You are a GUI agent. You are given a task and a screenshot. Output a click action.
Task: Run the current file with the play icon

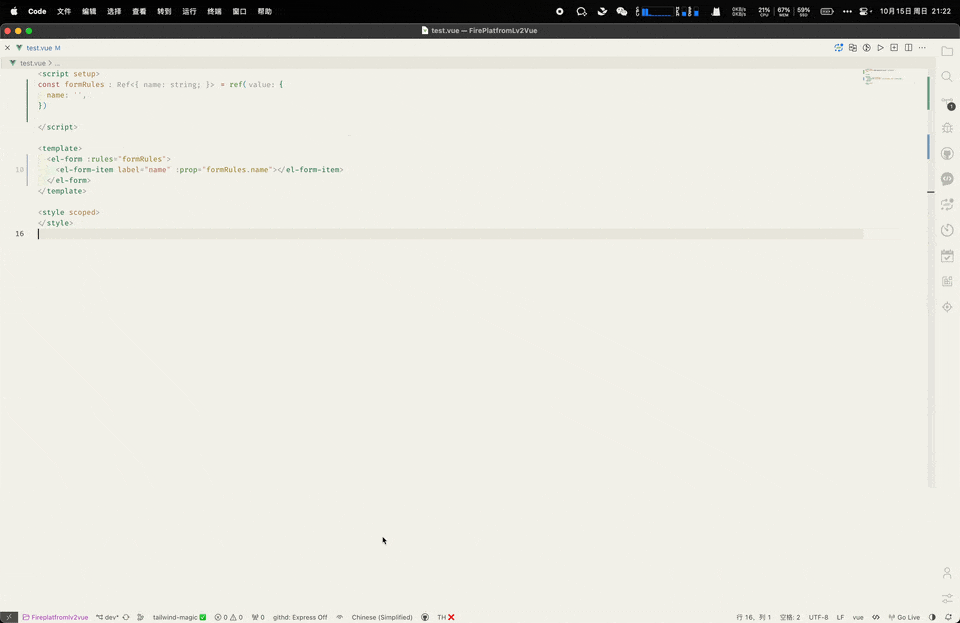[x=880, y=47]
